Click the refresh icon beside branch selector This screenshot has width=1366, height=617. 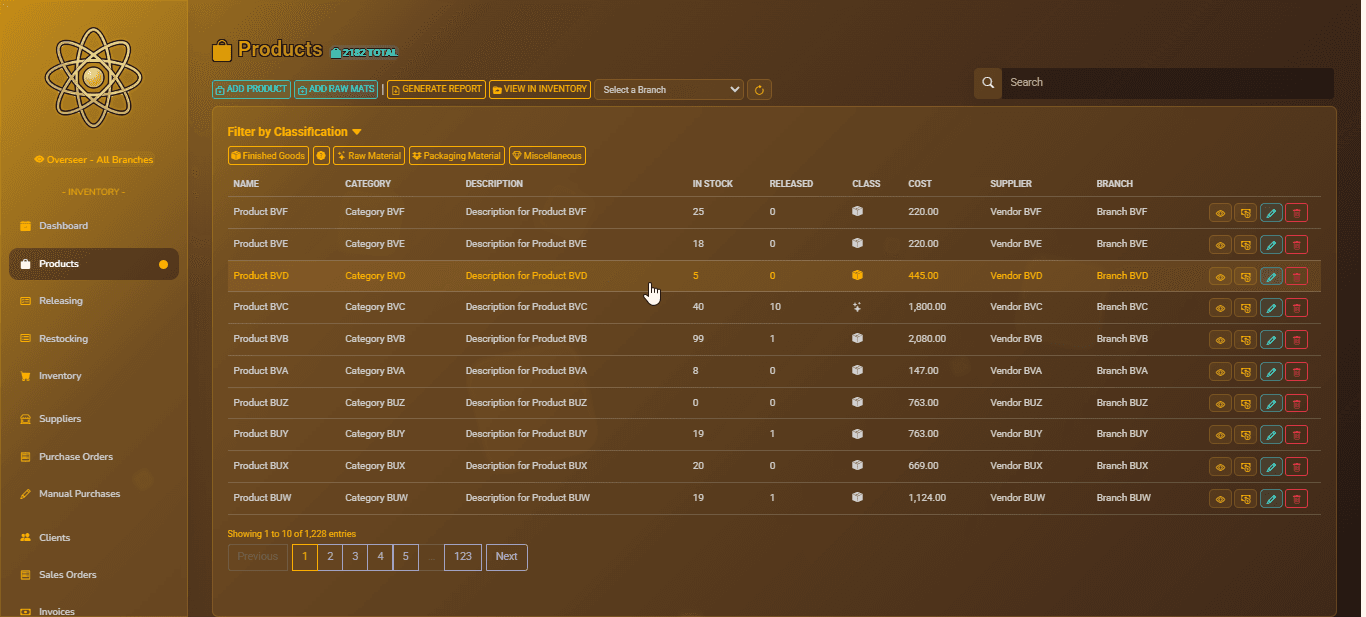(759, 90)
